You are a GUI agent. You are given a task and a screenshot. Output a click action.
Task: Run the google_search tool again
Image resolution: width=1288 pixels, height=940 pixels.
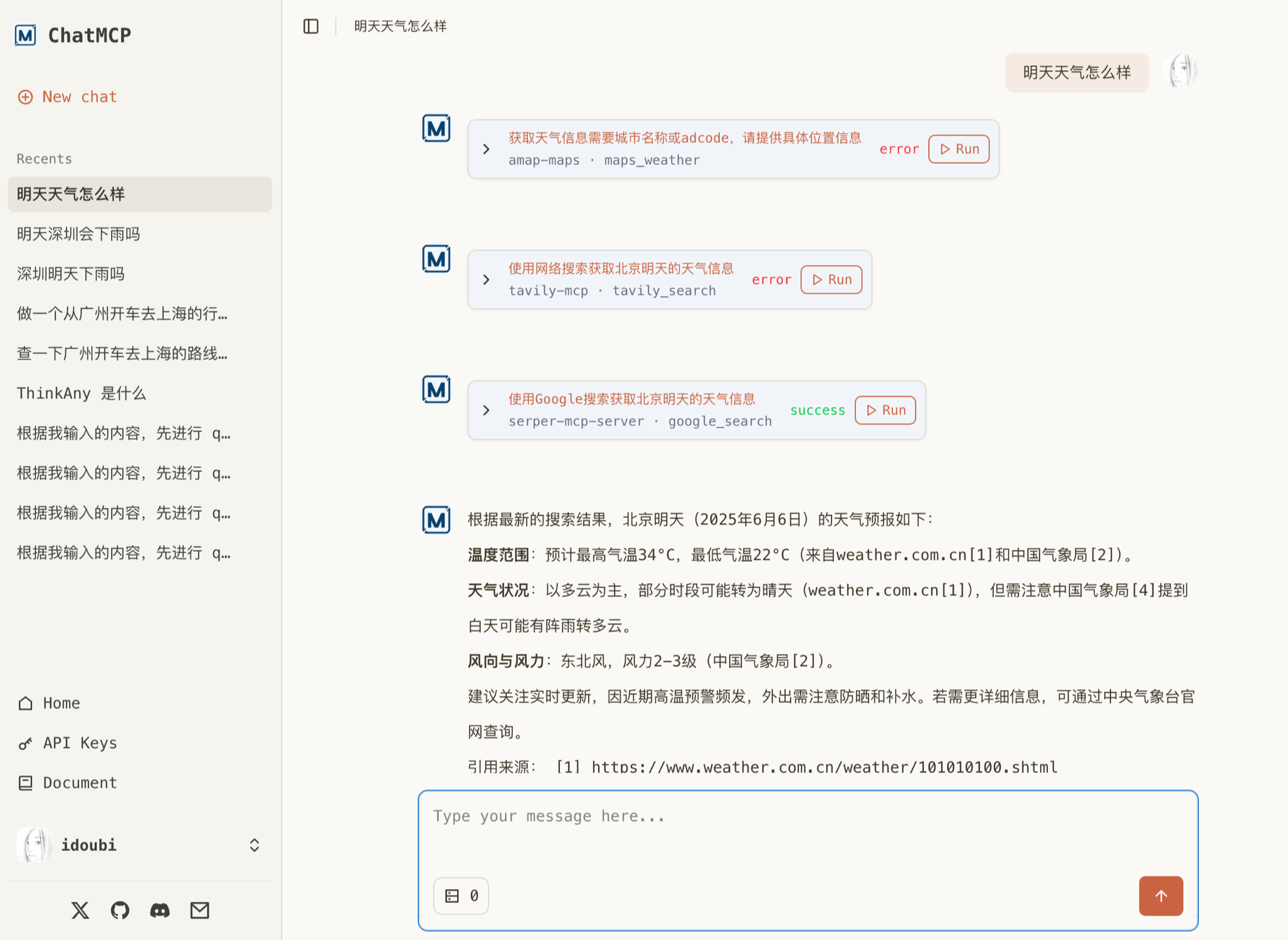[x=885, y=410]
